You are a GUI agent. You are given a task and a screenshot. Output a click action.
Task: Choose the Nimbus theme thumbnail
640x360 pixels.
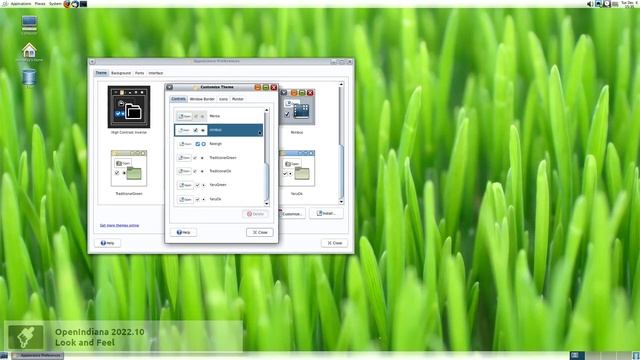[297, 107]
